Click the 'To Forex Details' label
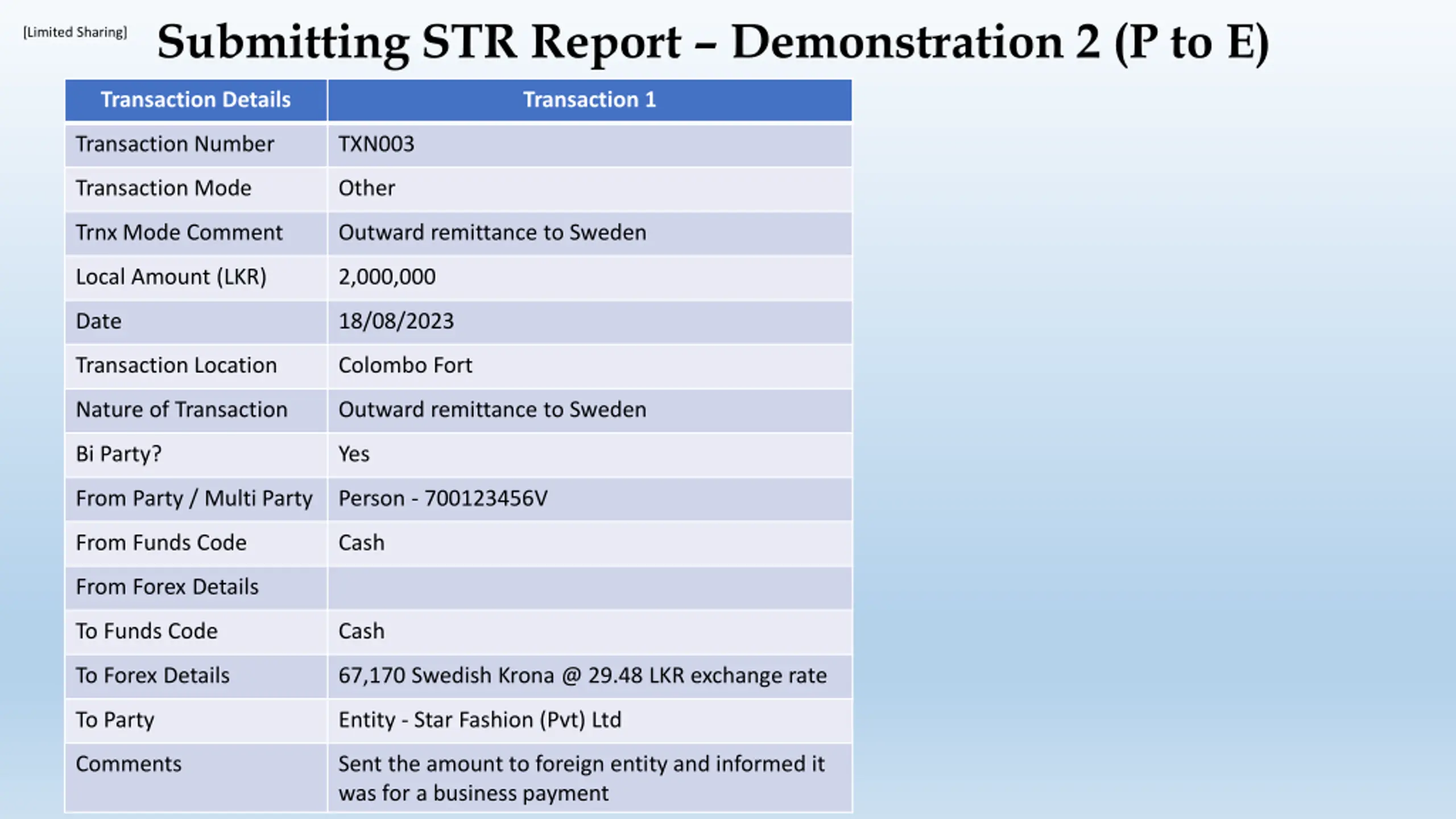The width and height of the screenshot is (1456, 819). click(153, 676)
